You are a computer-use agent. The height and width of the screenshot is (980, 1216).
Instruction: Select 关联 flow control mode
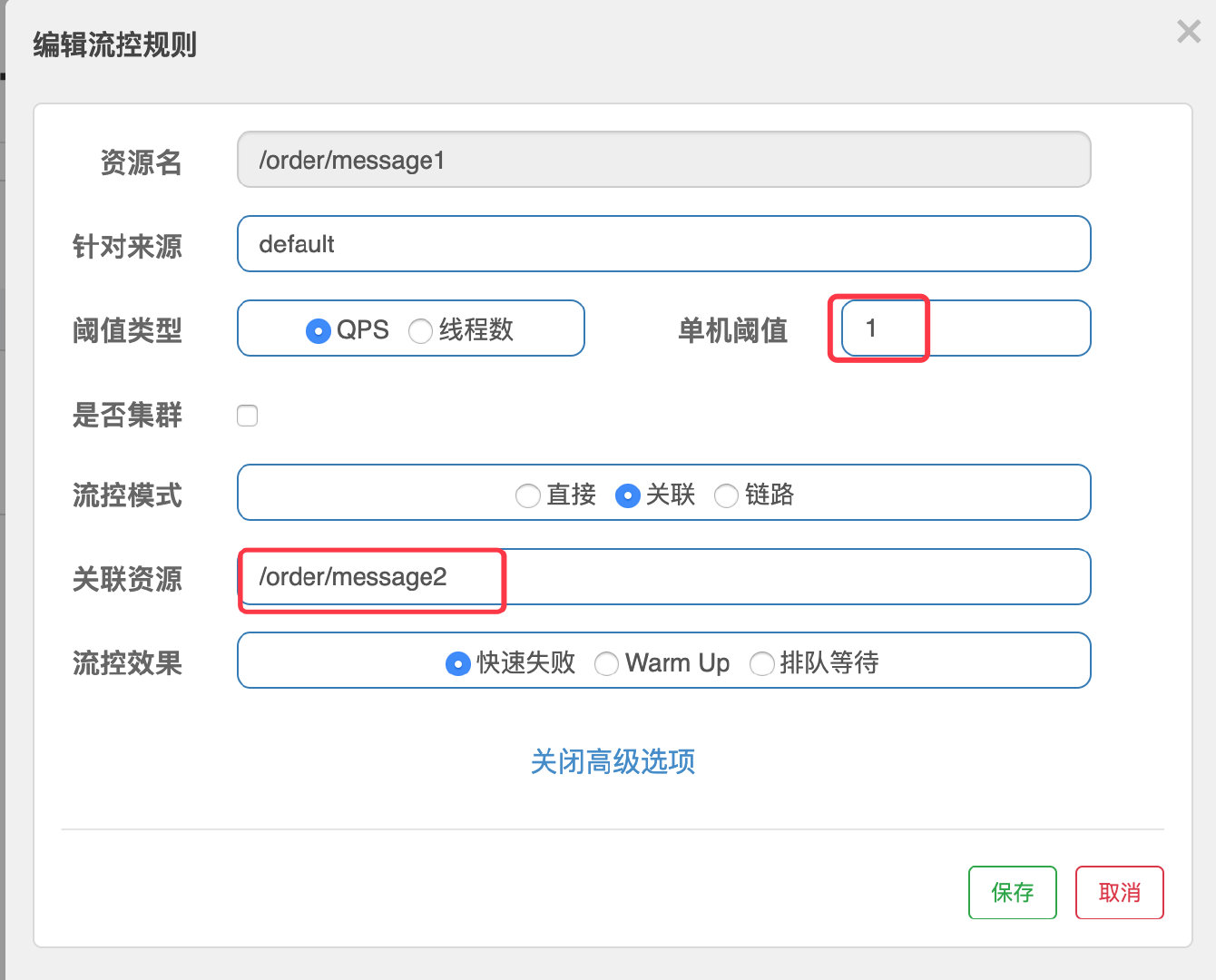tap(627, 496)
